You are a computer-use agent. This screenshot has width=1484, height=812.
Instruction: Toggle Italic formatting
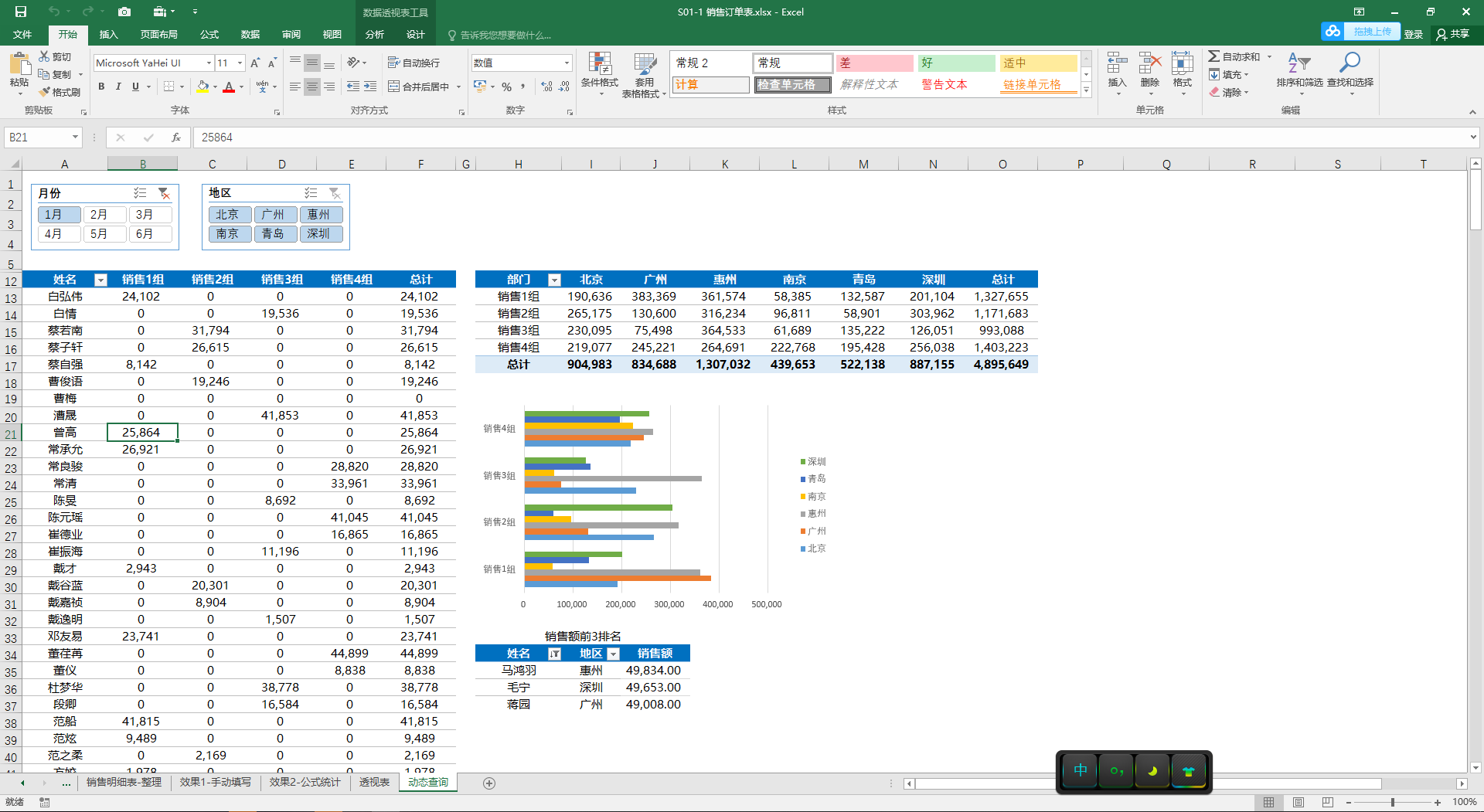click(118, 87)
